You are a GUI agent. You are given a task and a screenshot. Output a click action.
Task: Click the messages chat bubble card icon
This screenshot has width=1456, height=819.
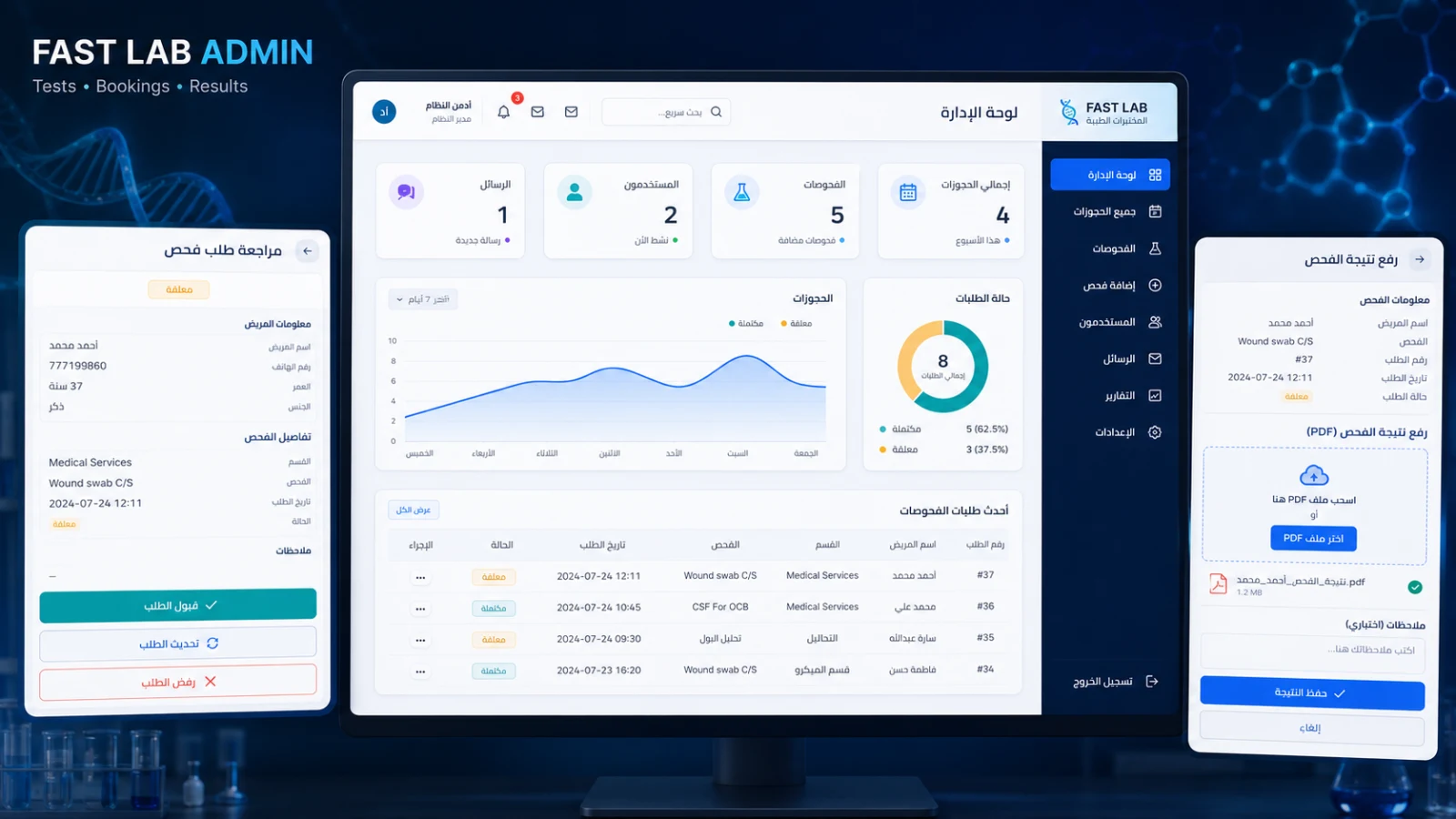406,192
